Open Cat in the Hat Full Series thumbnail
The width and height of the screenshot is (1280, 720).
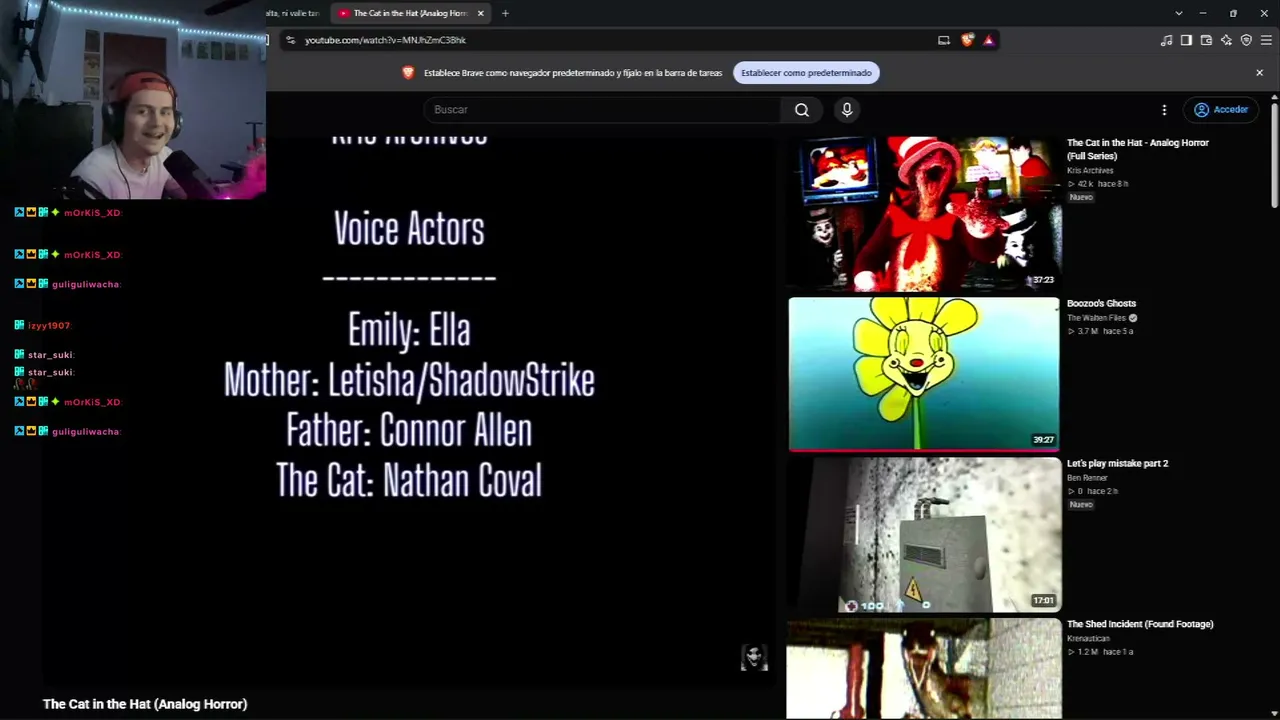(x=924, y=213)
